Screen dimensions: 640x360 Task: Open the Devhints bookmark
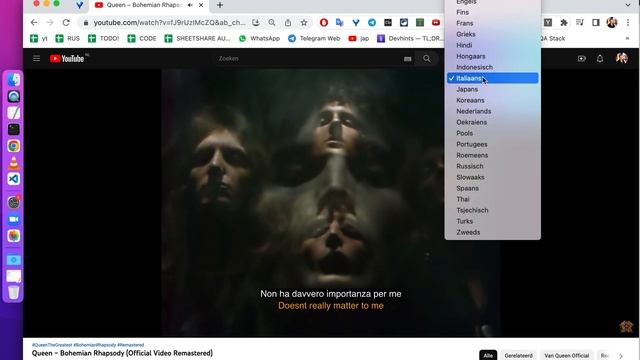coord(409,38)
